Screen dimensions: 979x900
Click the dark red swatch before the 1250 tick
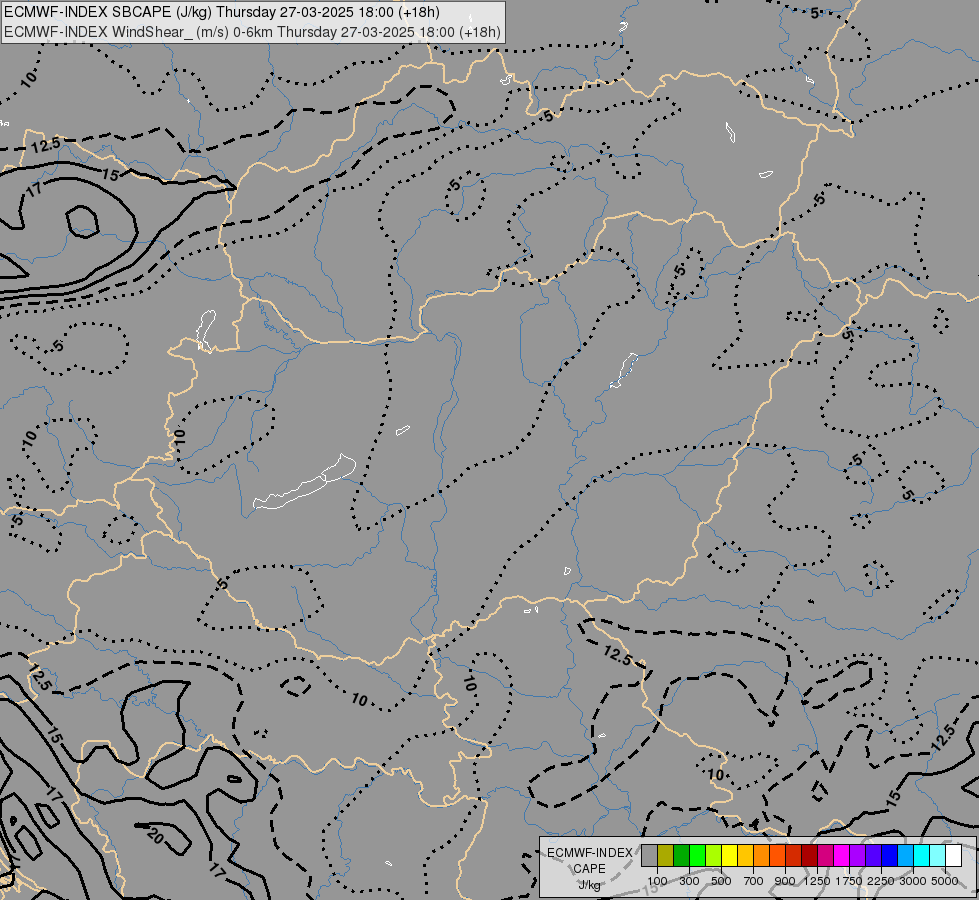pyautogui.click(x=809, y=856)
